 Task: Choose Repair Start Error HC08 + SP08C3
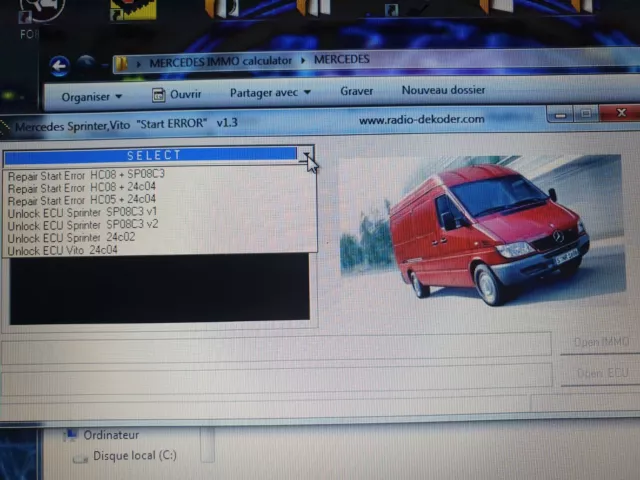point(86,175)
